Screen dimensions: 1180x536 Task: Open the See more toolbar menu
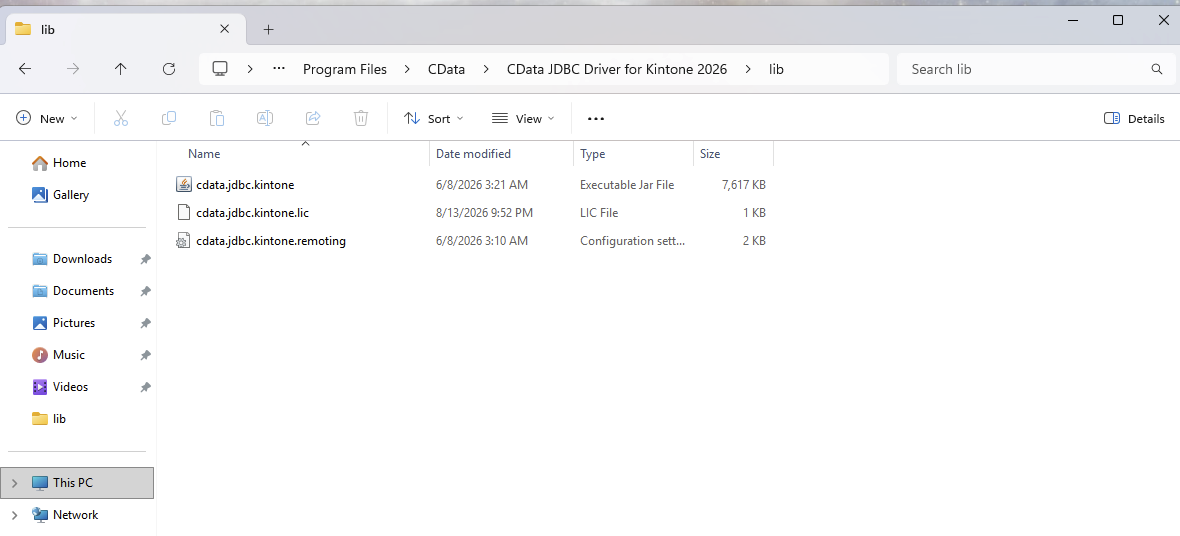tap(596, 118)
